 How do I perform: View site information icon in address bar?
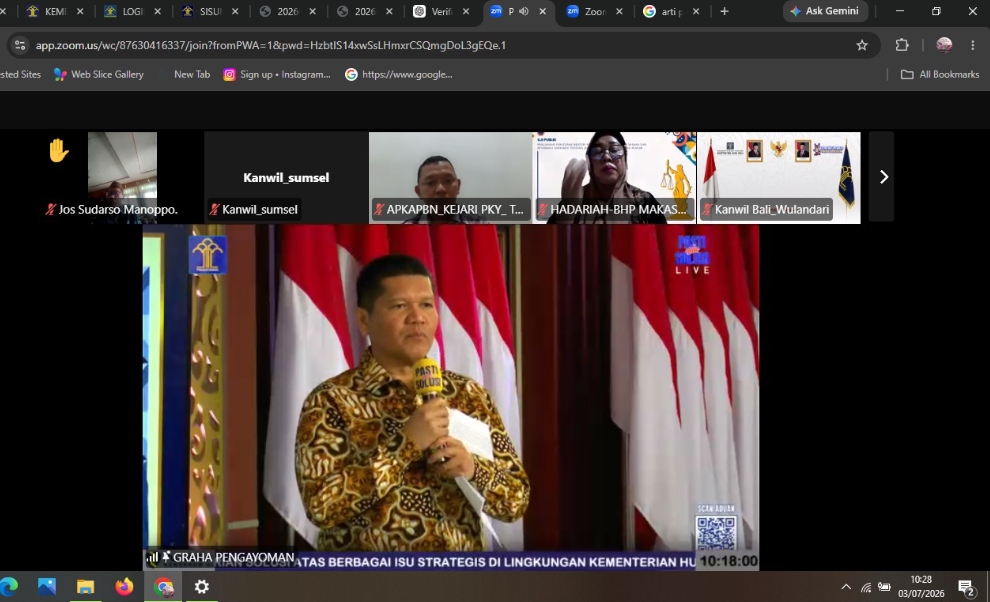(x=20, y=45)
